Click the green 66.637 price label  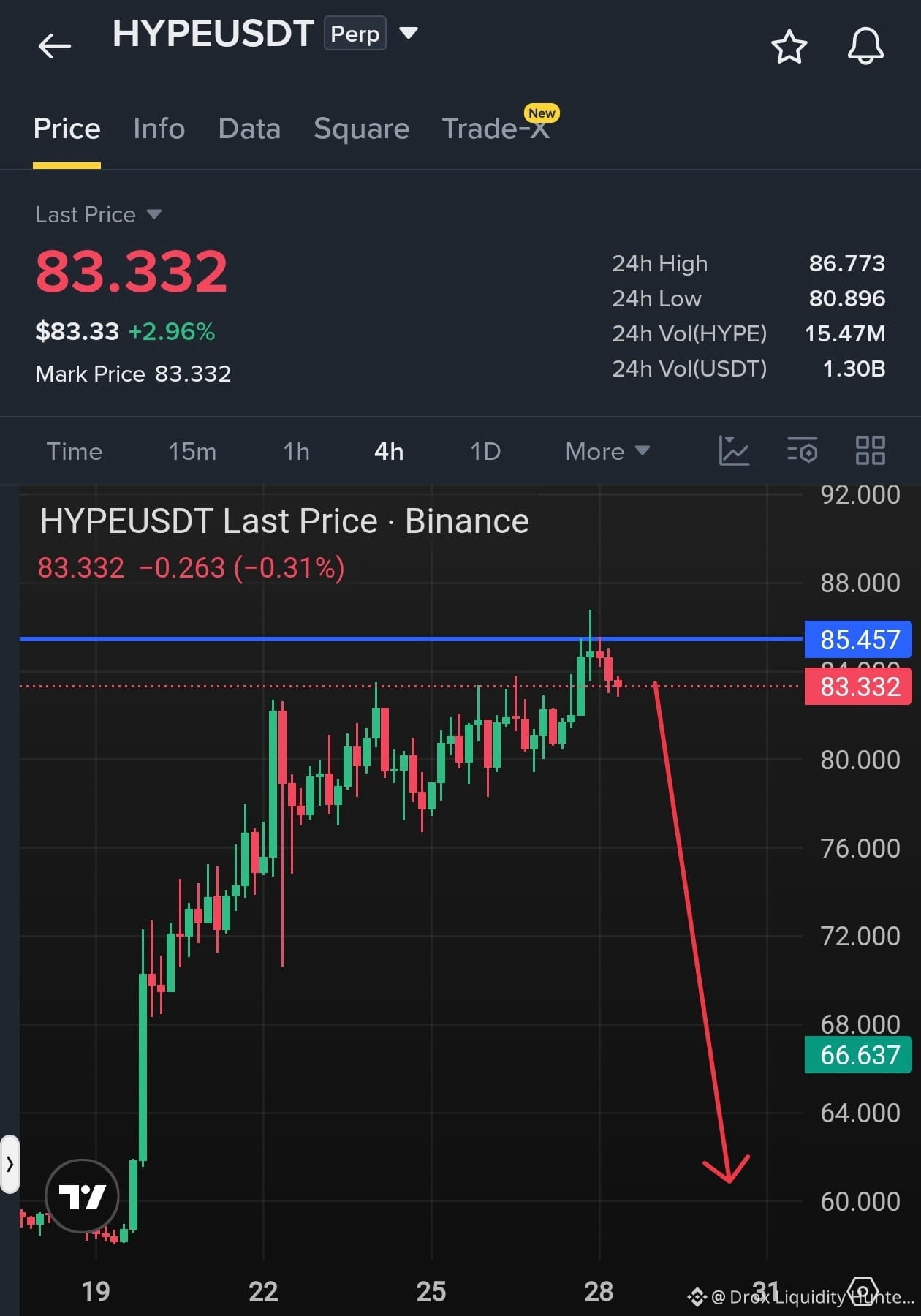click(x=858, y=1055)
